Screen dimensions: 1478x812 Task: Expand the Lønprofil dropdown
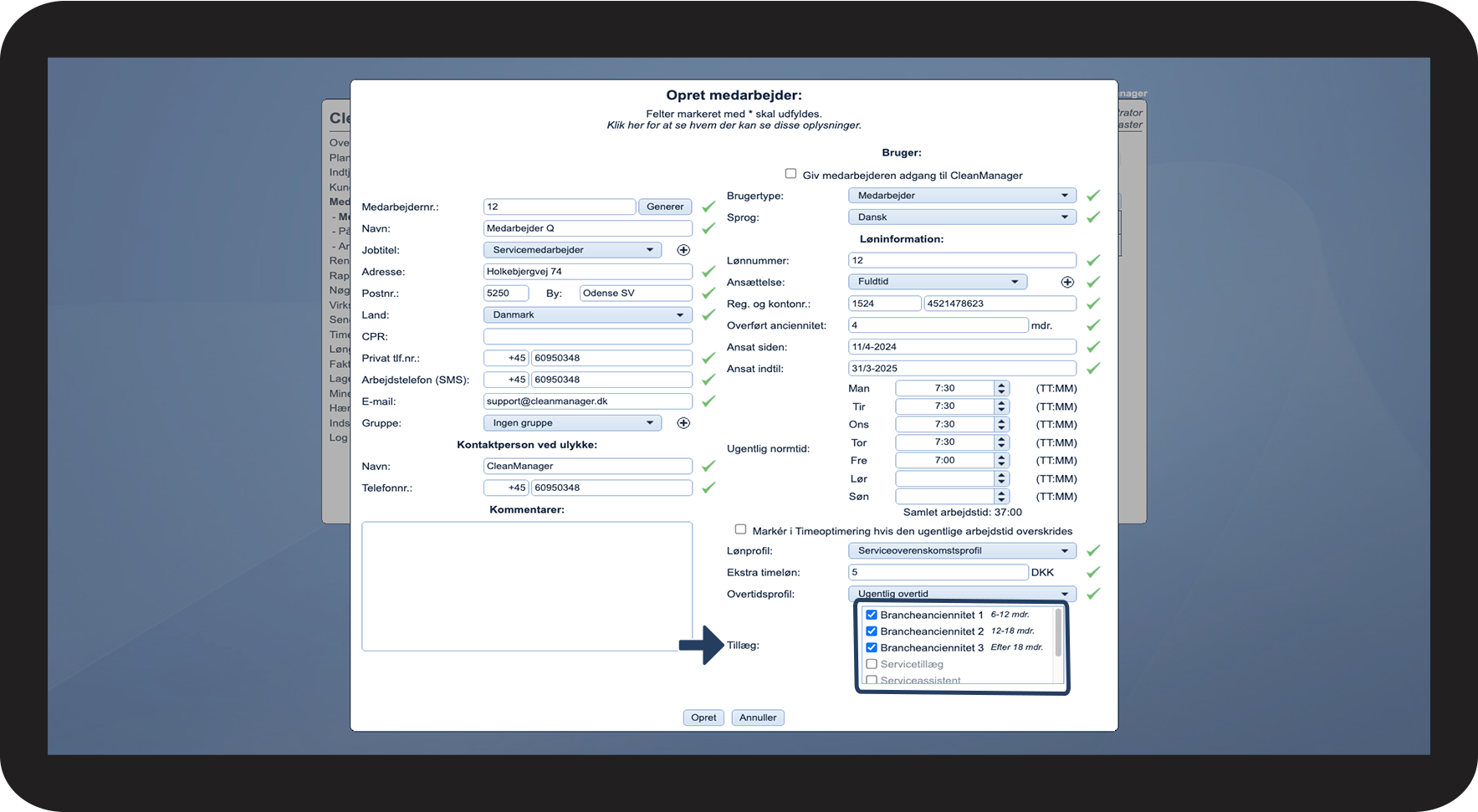click(962, 551)
